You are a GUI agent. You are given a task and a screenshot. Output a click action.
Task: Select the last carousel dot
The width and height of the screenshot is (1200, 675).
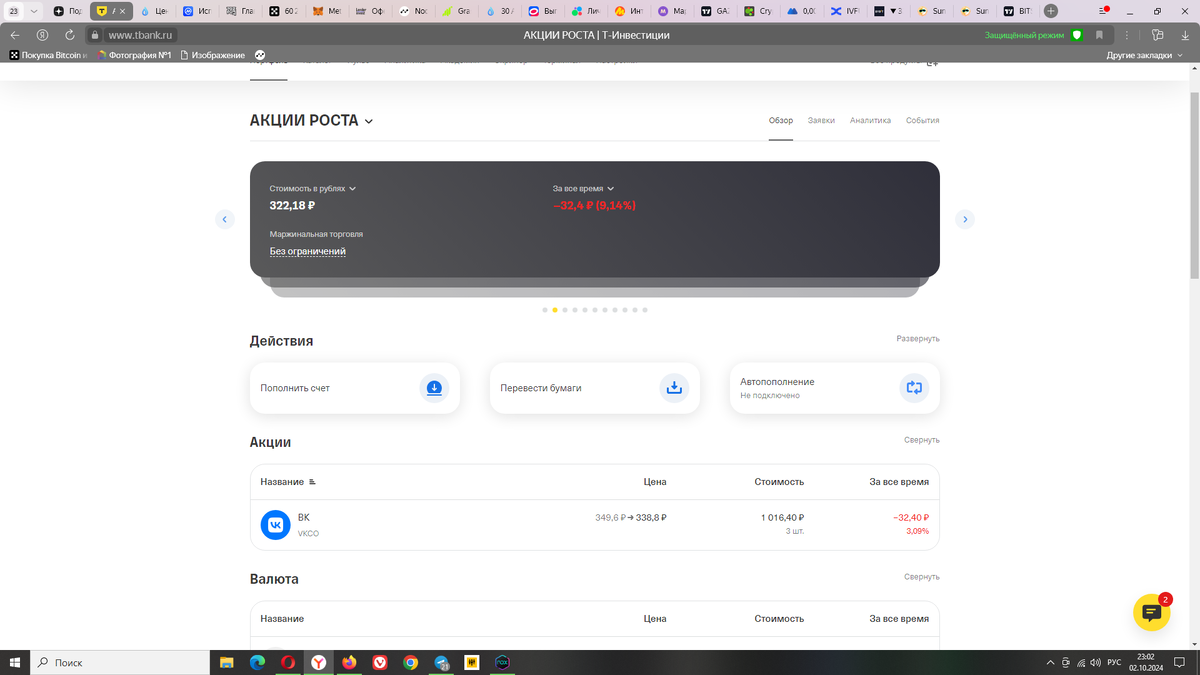(645, 310)
